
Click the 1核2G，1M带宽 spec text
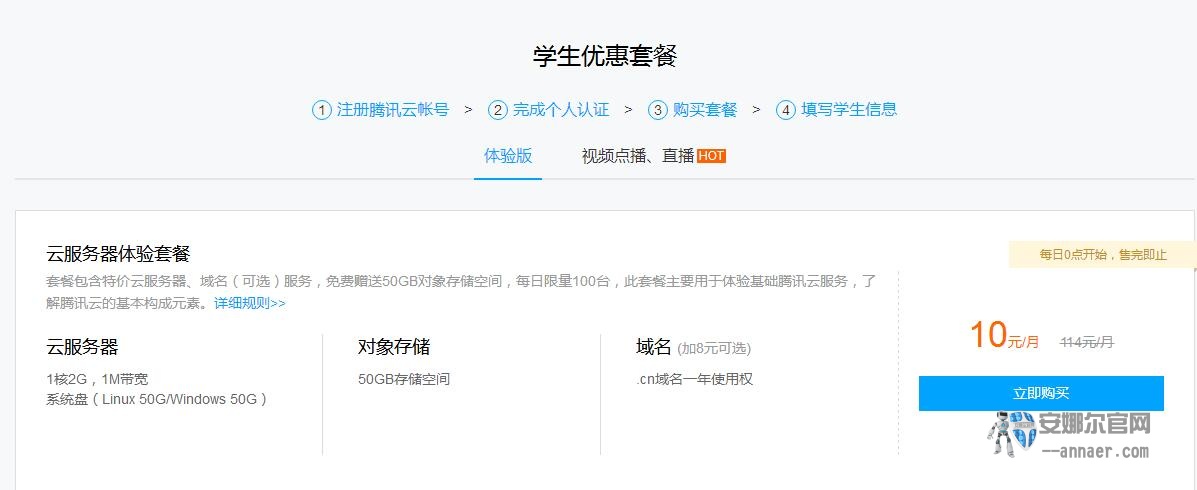97,379
